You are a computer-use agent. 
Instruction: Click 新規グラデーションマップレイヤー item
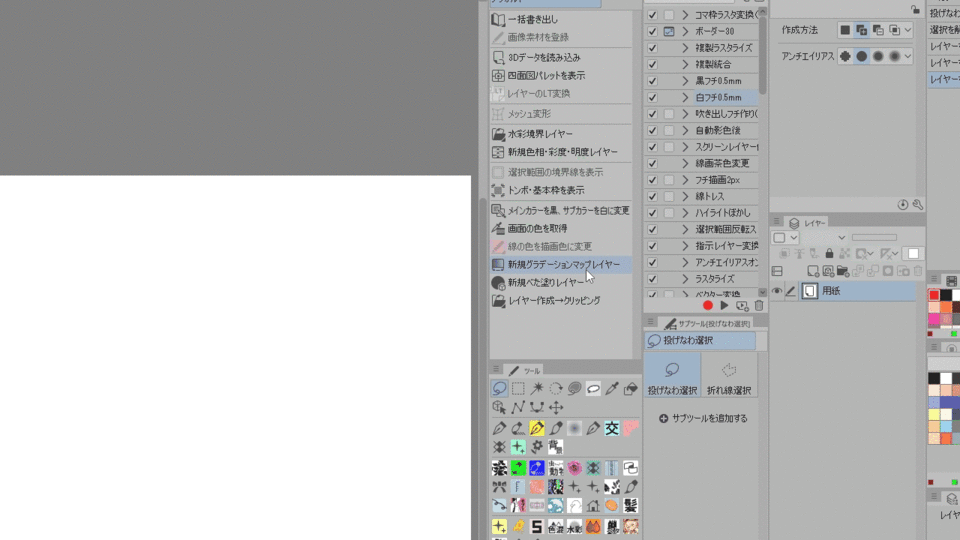(560, 264)
